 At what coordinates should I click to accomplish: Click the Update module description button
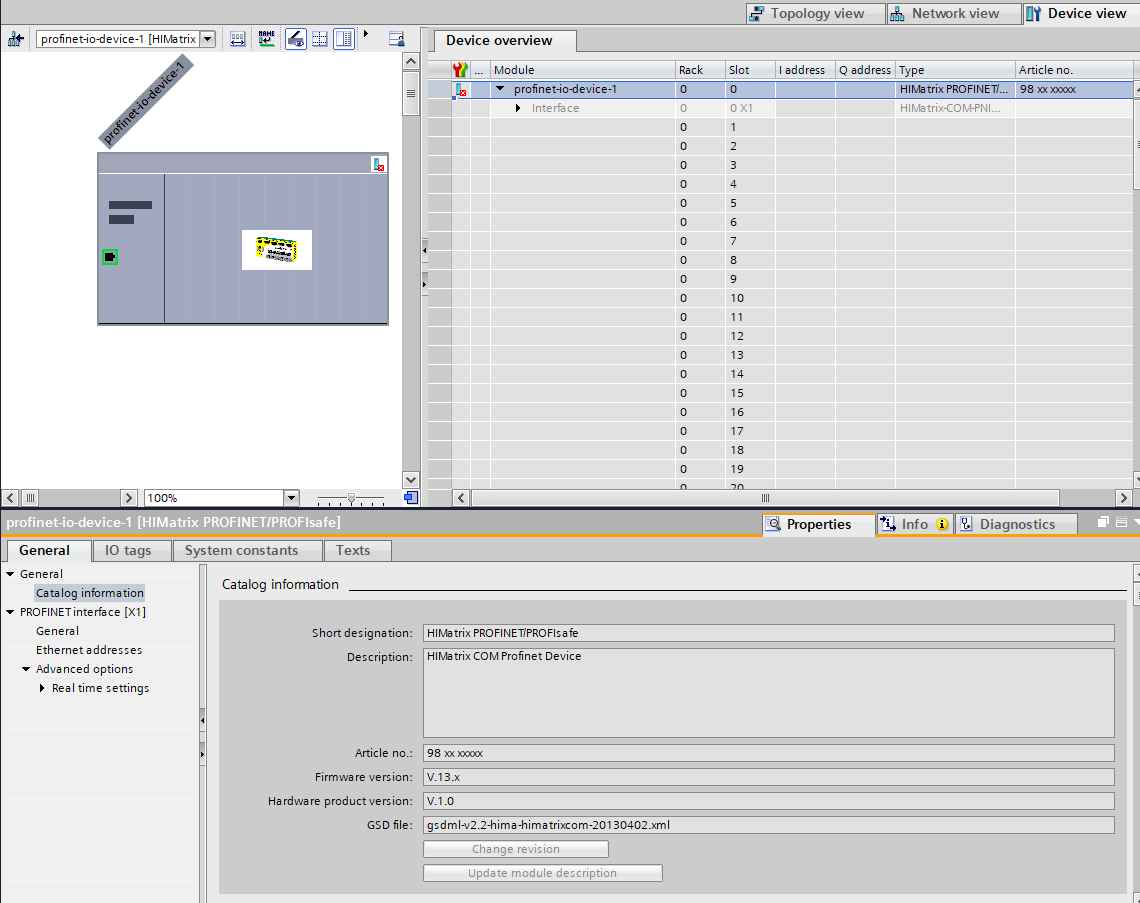(x=542, y=873)
